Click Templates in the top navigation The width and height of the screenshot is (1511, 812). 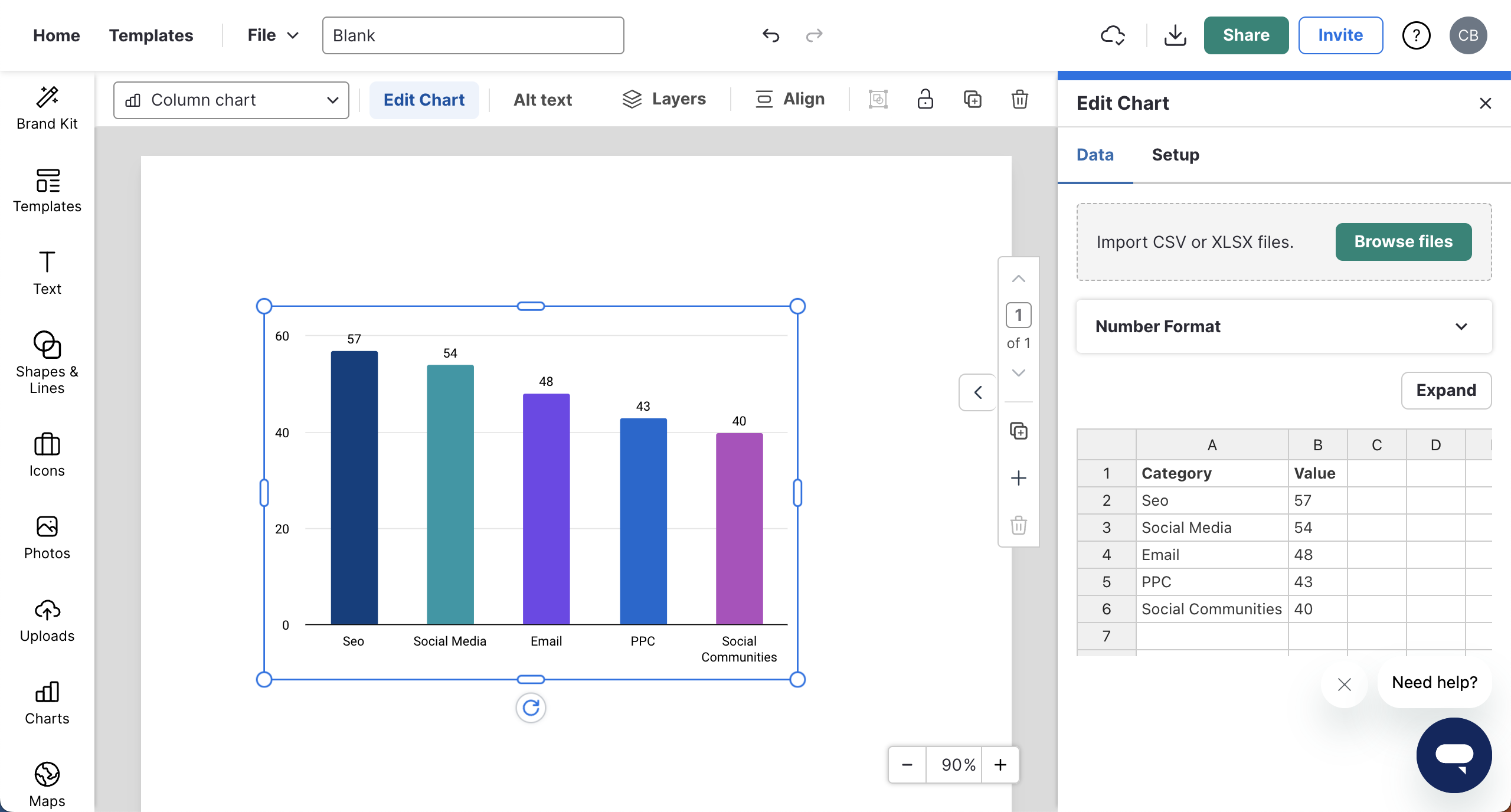151,35
